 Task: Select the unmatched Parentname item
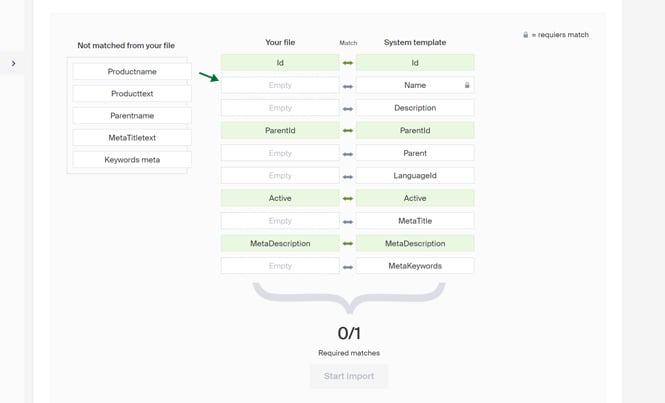(132, 116)
